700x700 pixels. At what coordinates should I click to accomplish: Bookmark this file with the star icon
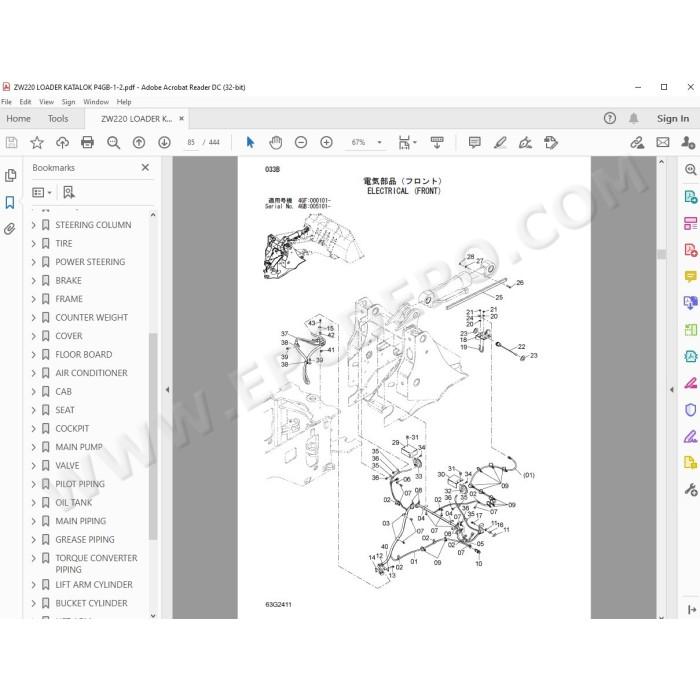37,142
